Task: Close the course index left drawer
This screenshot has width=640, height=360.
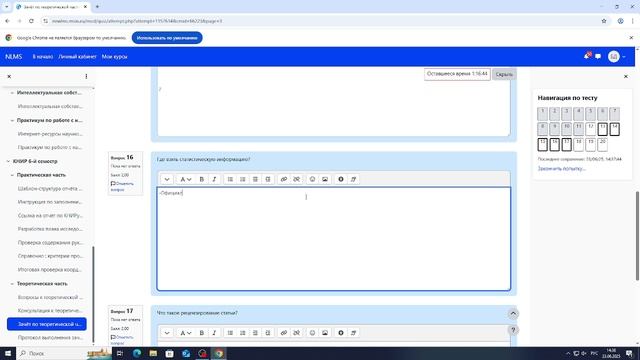Action: (9, 76)
